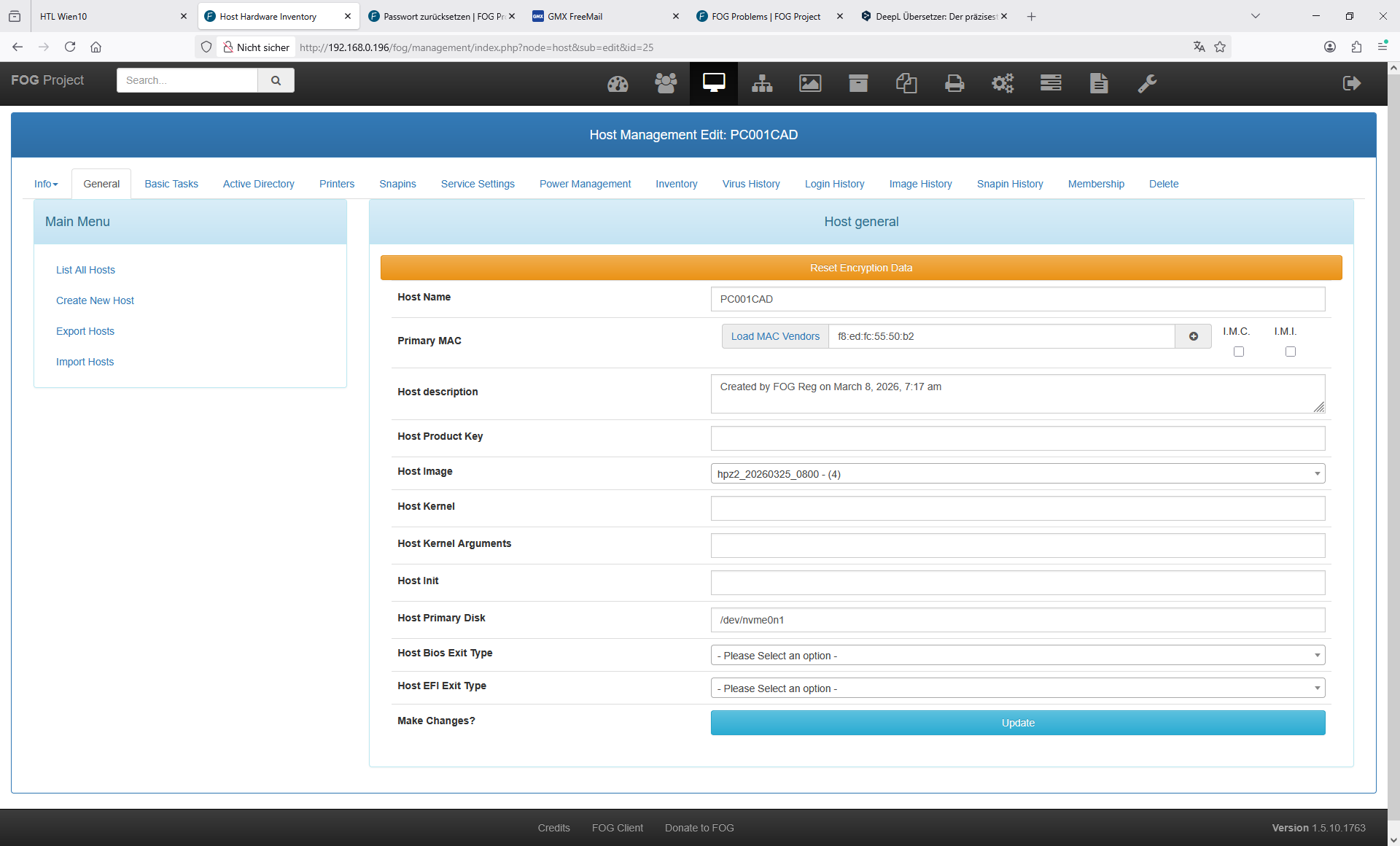Switch to the Basic Tasks tab
Screen dimensions: 1400x846
[171, 184]
